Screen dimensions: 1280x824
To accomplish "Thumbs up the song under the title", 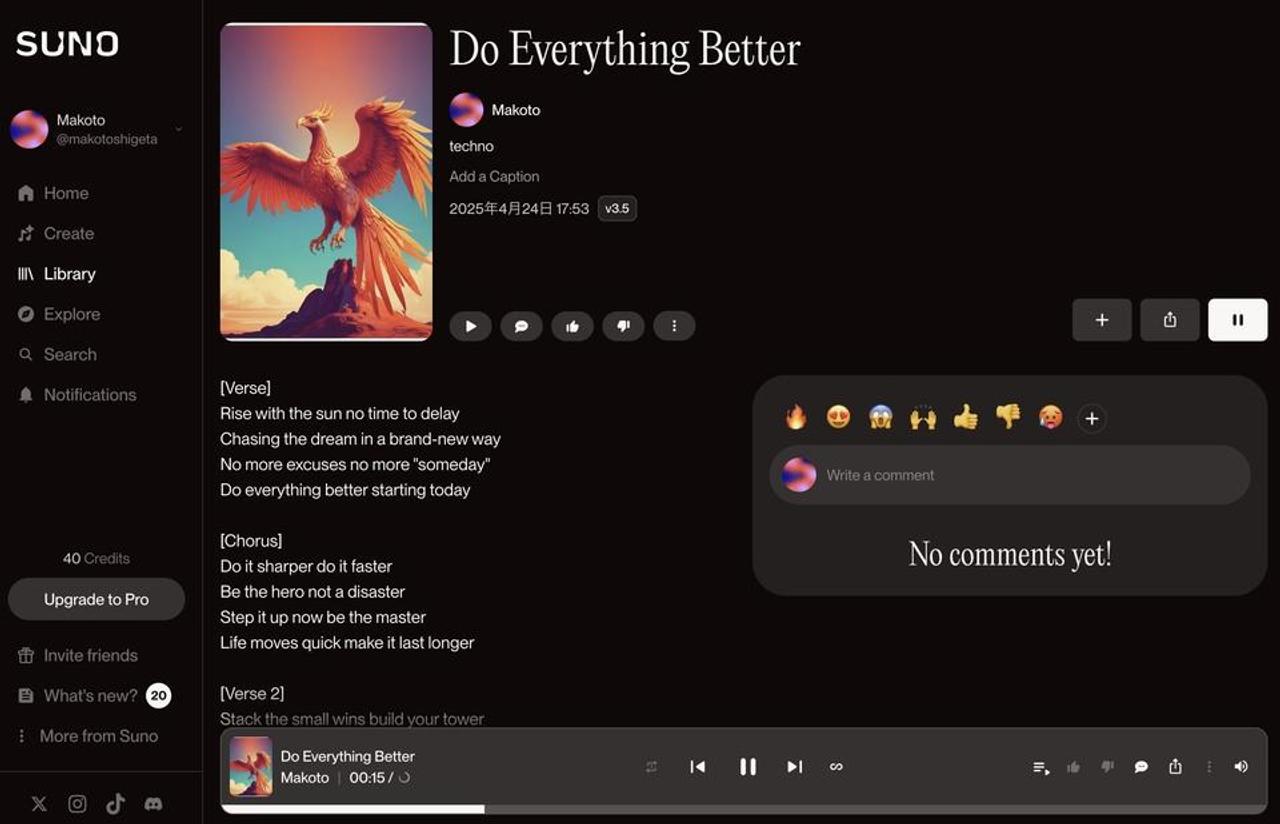I will pyautogui.click(x=572, y=325).
